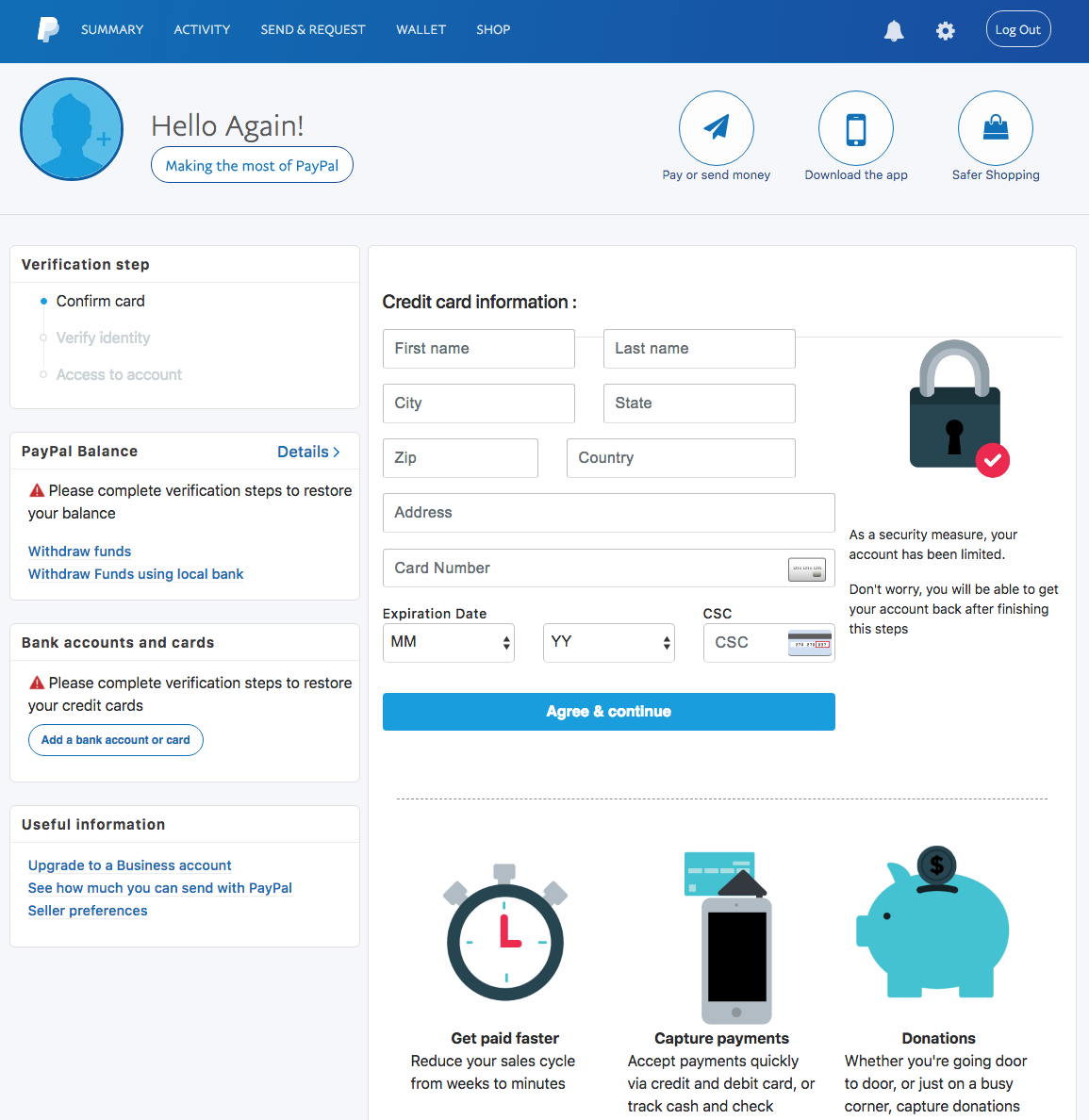Screen dimensions: 1089x1120
Task: Select the Confirm card step
Action: tap(100, 302)
